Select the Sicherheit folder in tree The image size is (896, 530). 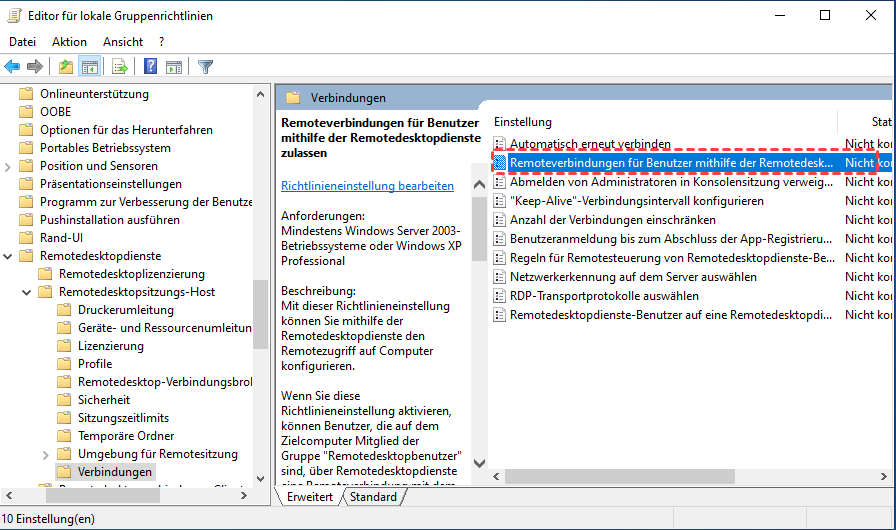(104, 400)
